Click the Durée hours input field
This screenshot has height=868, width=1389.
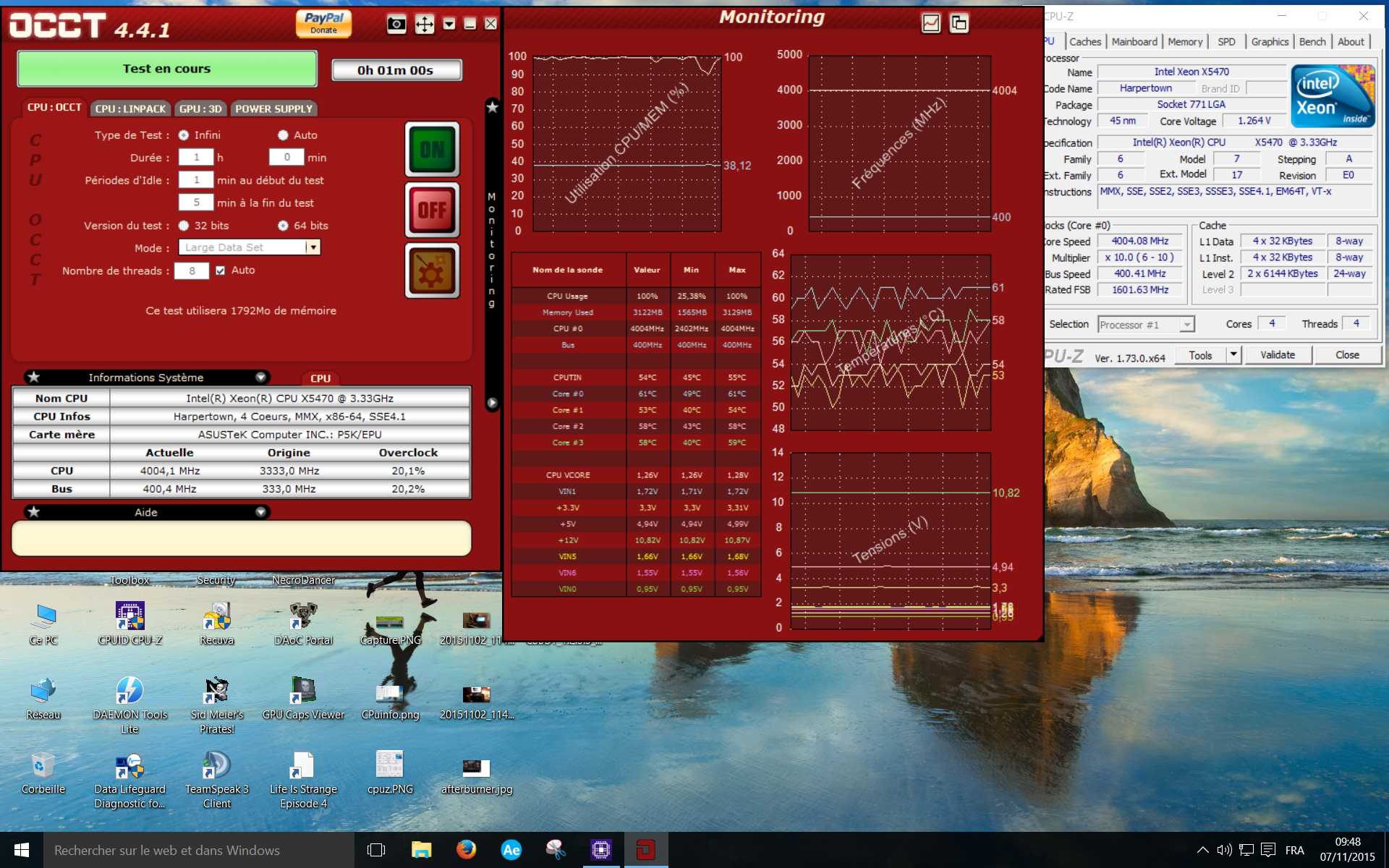[196, 157]
